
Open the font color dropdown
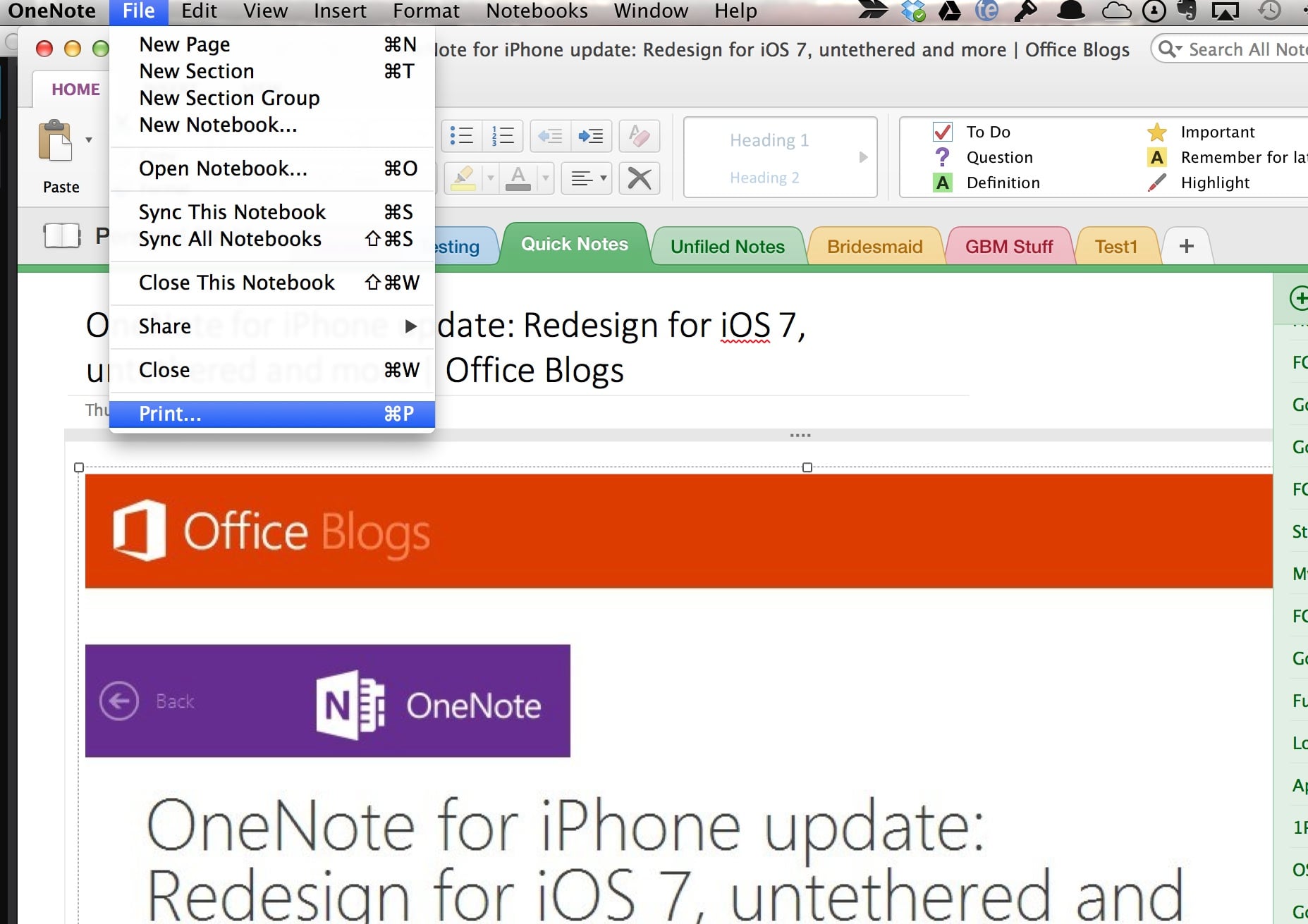[x=544, y=178]
